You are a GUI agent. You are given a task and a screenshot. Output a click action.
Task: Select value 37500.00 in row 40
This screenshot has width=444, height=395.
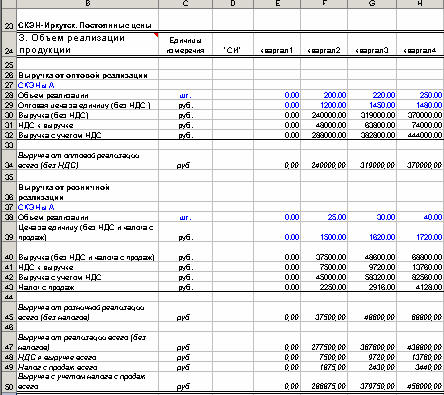[331, 257]
